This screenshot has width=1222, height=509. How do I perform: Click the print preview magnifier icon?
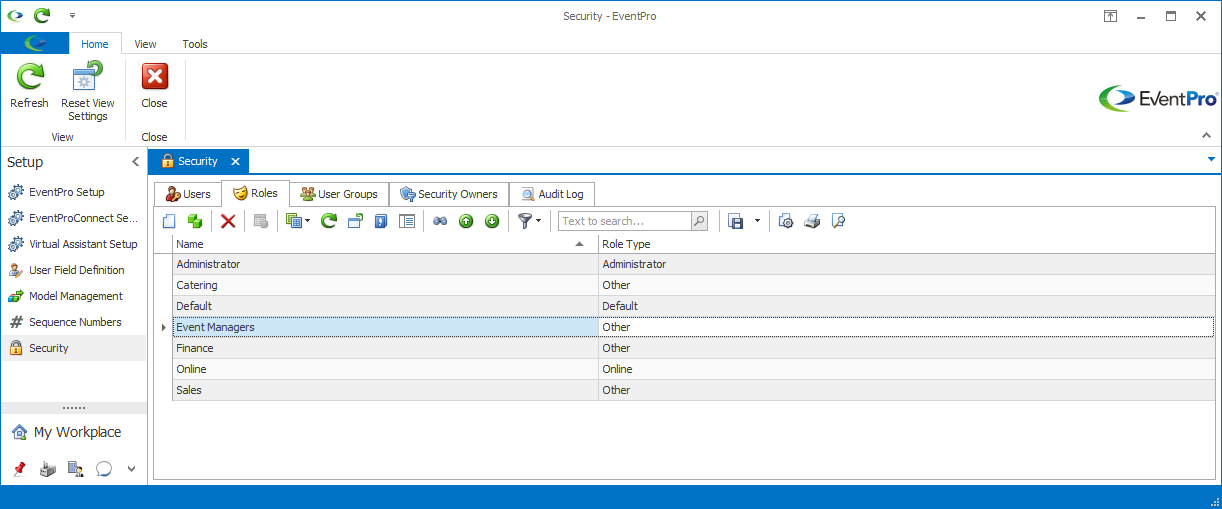tap(838, 221)
